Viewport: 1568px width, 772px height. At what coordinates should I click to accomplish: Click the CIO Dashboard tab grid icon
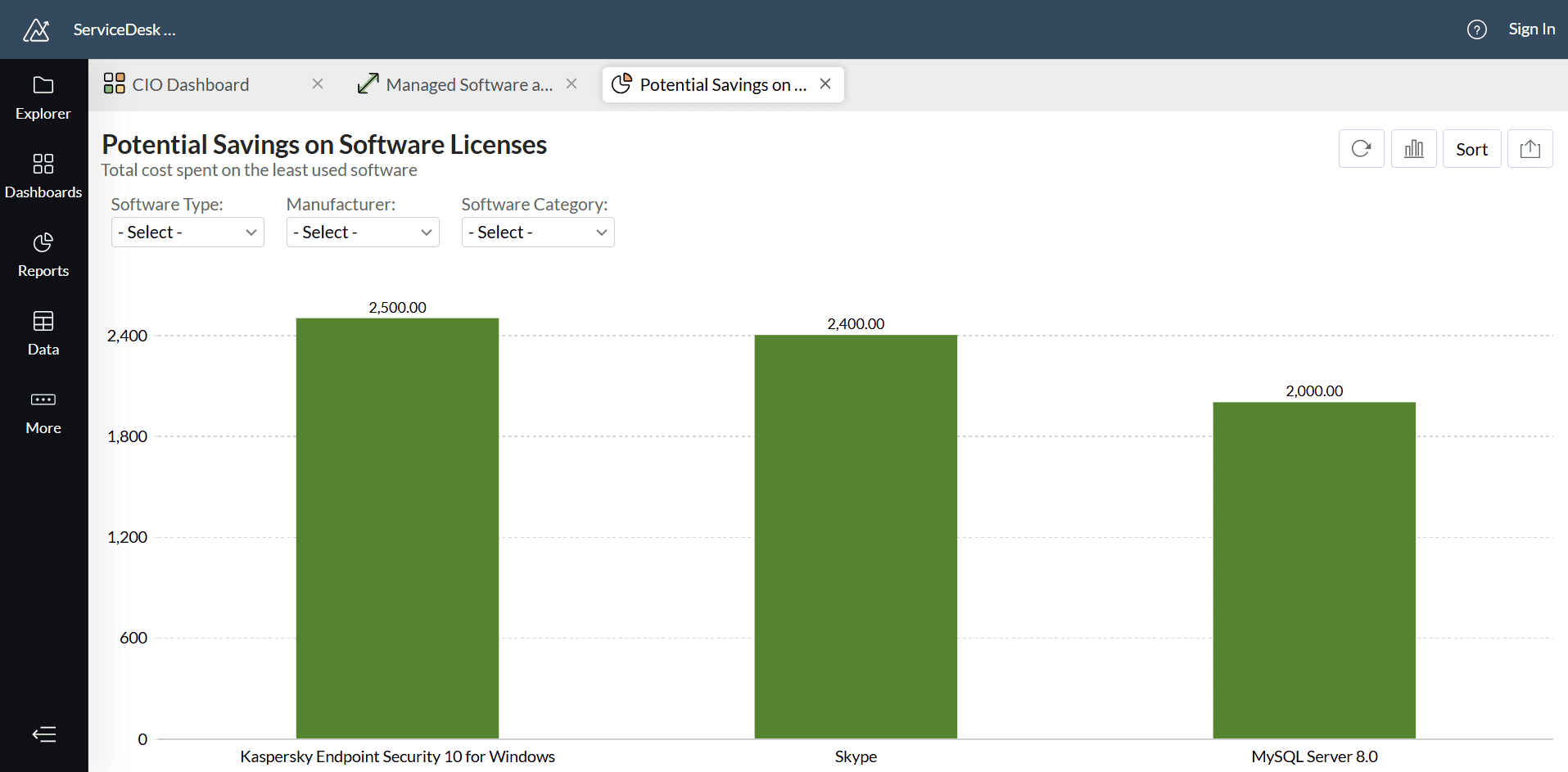coord(114,84)
